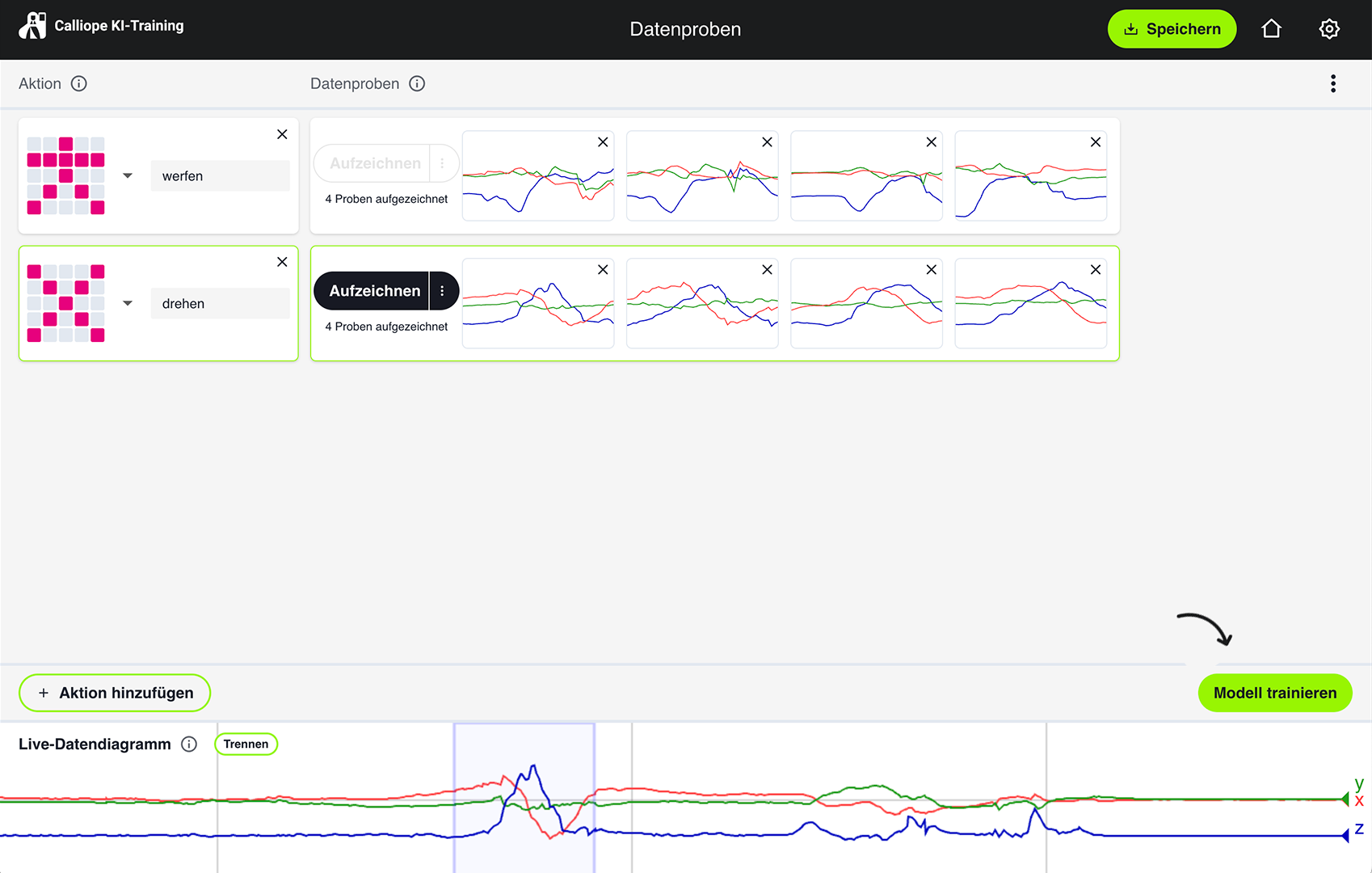Remove first werfen data sample
The image size is (1372, 873).
(603, 142)
